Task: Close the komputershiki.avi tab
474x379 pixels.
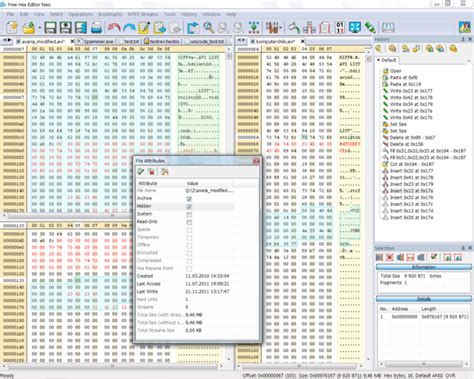Action: coord(303,41)
